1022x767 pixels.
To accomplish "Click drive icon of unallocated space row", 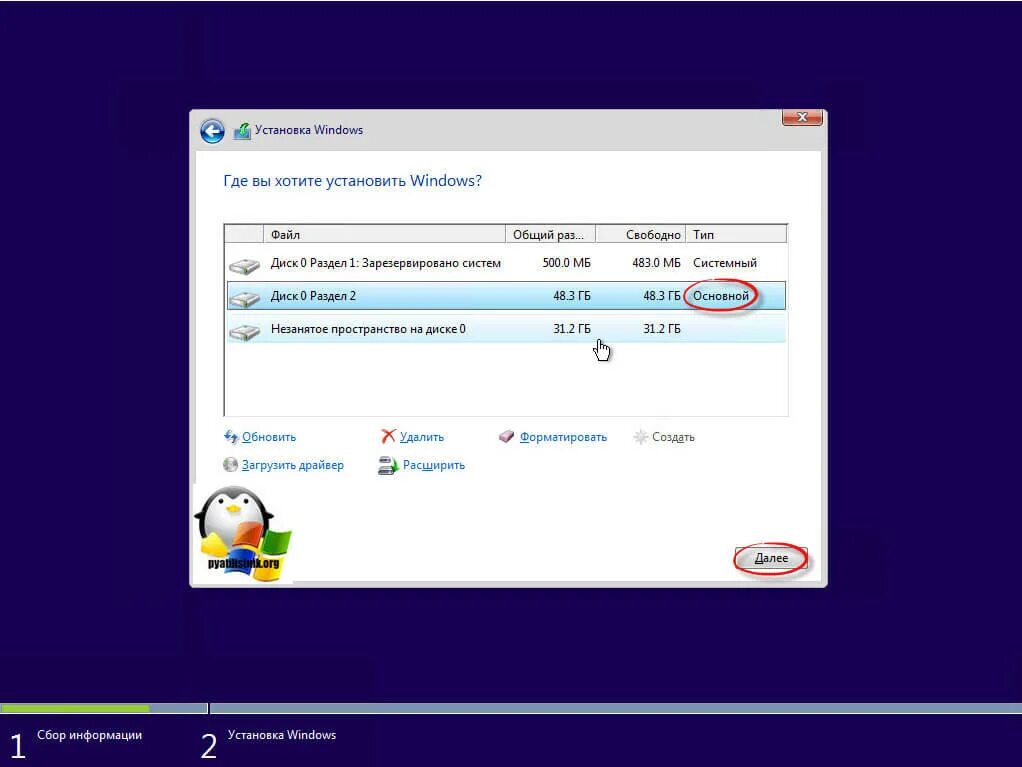I will pyautogui.click(x=244, y=332).
